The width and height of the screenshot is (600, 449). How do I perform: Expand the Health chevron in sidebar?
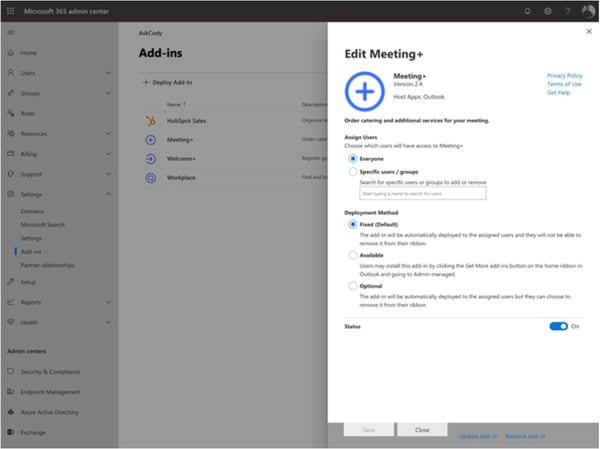pos(109,322)
